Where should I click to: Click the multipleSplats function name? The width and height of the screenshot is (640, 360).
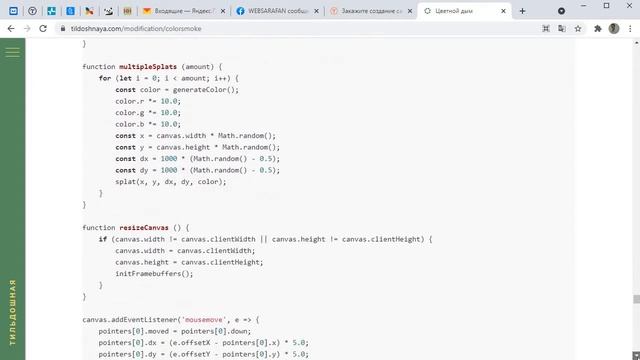pos(148,67)
